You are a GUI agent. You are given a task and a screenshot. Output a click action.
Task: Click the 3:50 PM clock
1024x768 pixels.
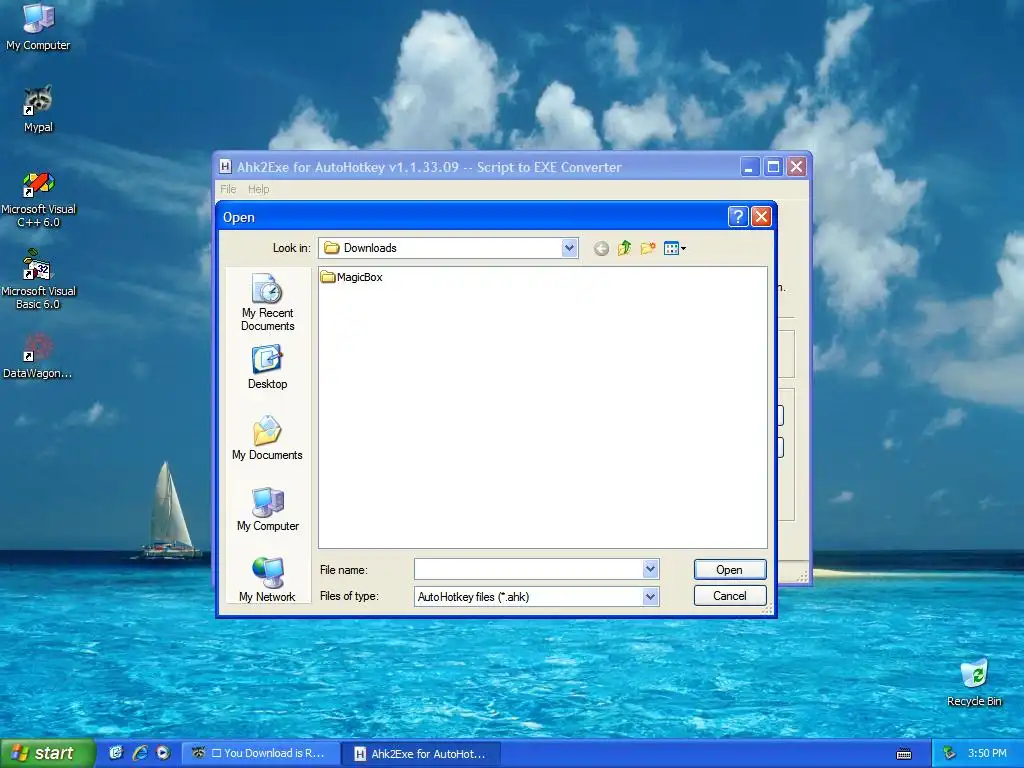[x=987, y=754]
